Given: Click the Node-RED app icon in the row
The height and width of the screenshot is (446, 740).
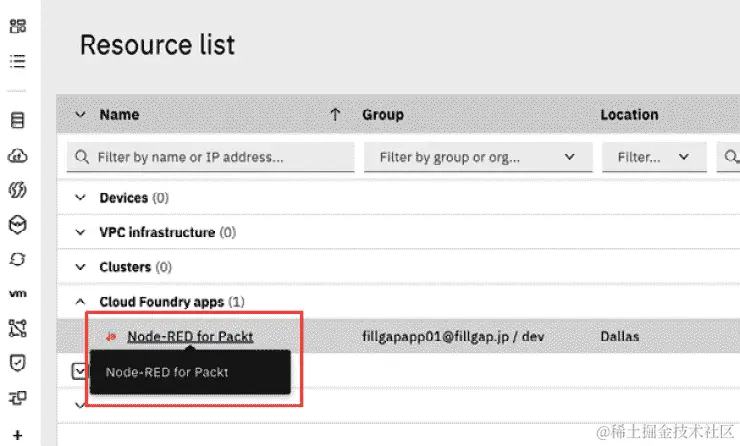Looking at the screenshot, I should click(111, 337).
